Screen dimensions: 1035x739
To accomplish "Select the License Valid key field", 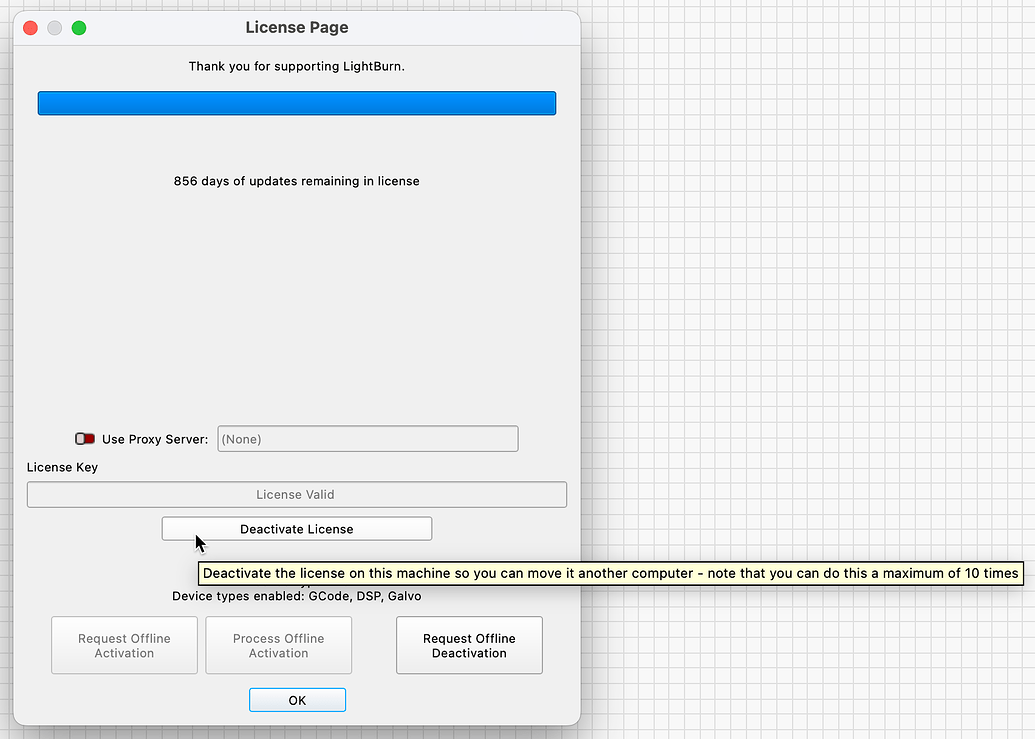I will (x=296, y=494).
